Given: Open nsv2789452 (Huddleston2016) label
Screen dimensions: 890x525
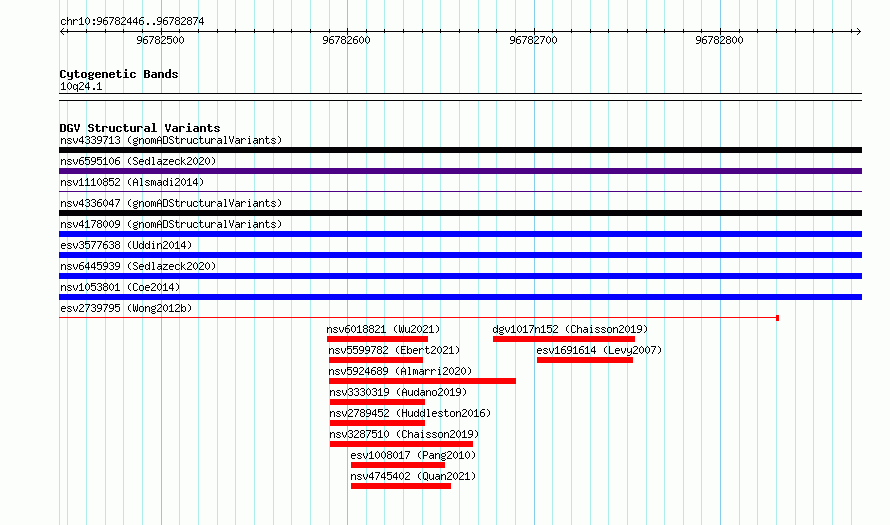Looking at the screenshot, I should click(410, 413).
